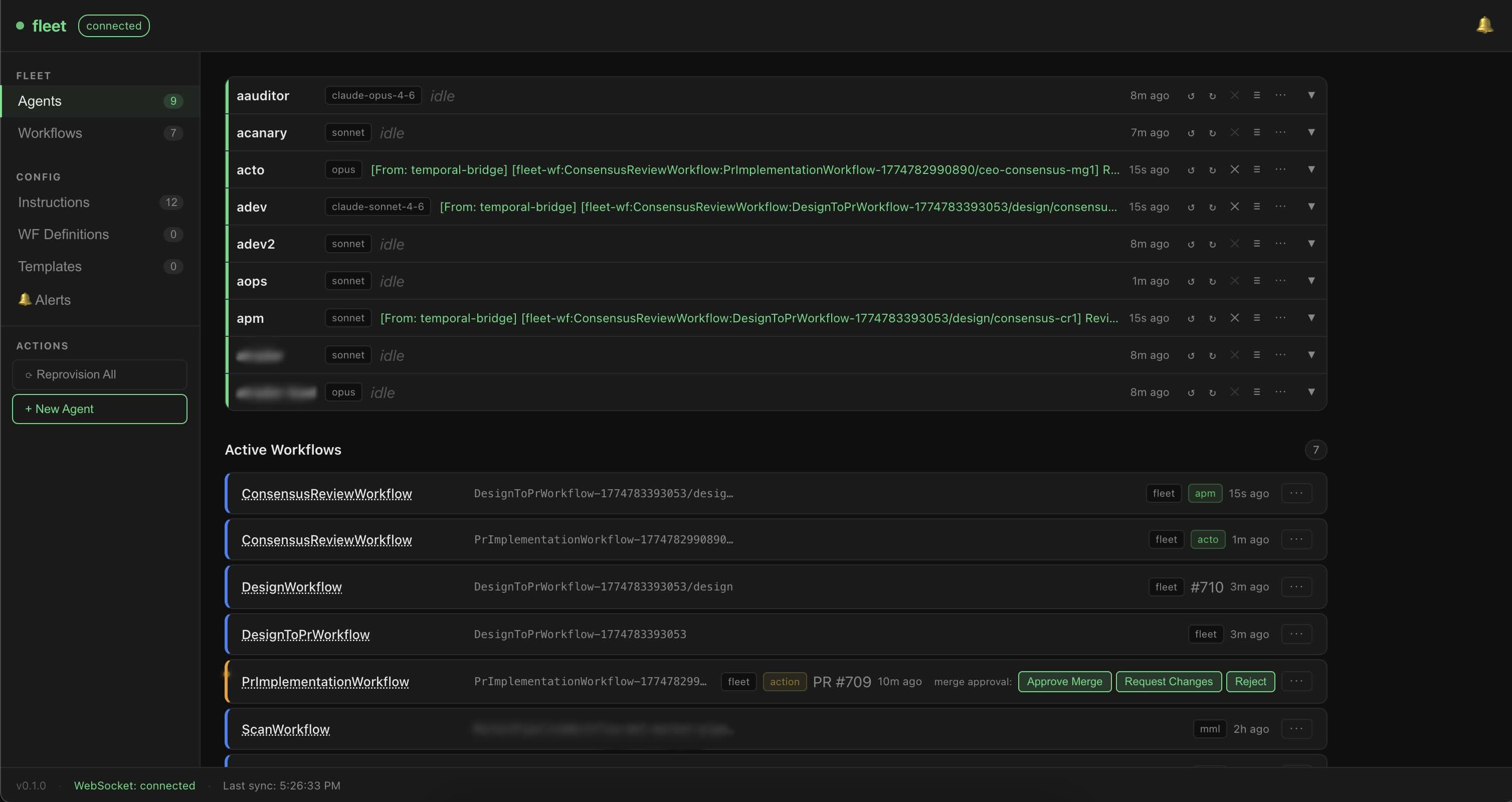Refresh the apm agent

tap(1213, 318)
